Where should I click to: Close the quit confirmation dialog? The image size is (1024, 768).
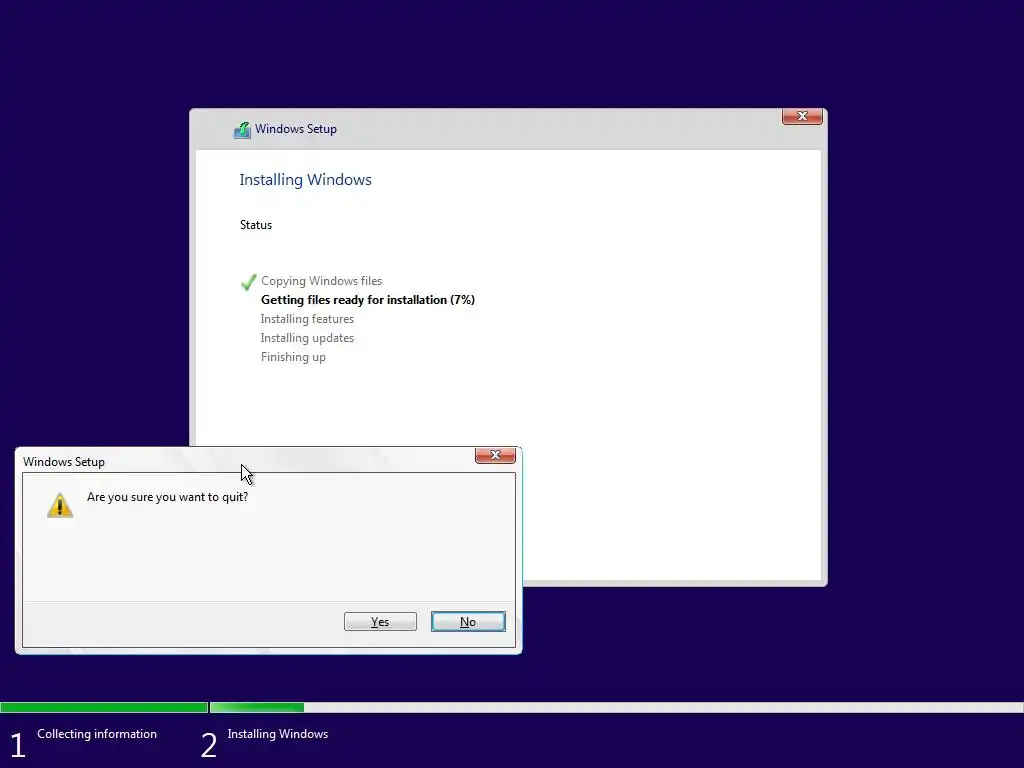click(x=495, y=455)
